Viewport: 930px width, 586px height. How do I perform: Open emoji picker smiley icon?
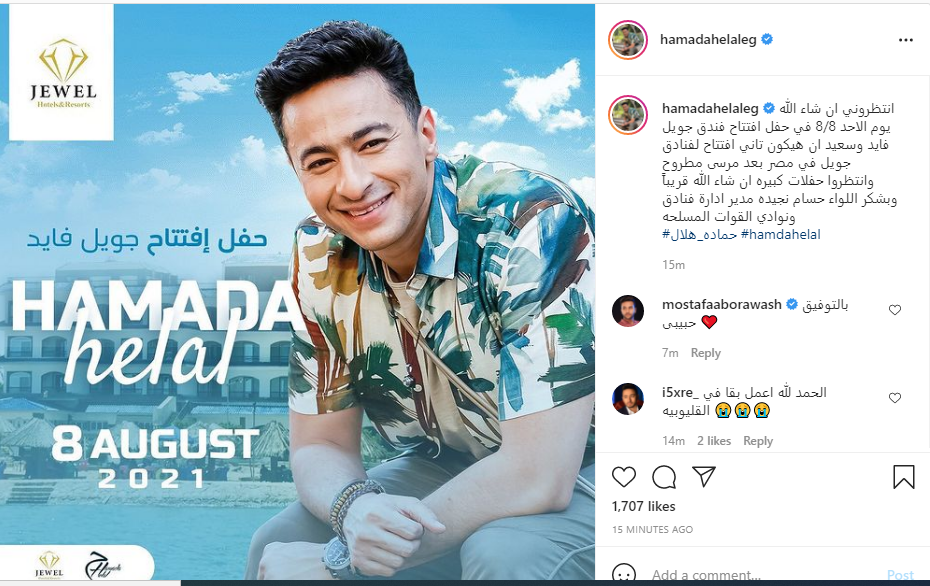coord(623,574)
